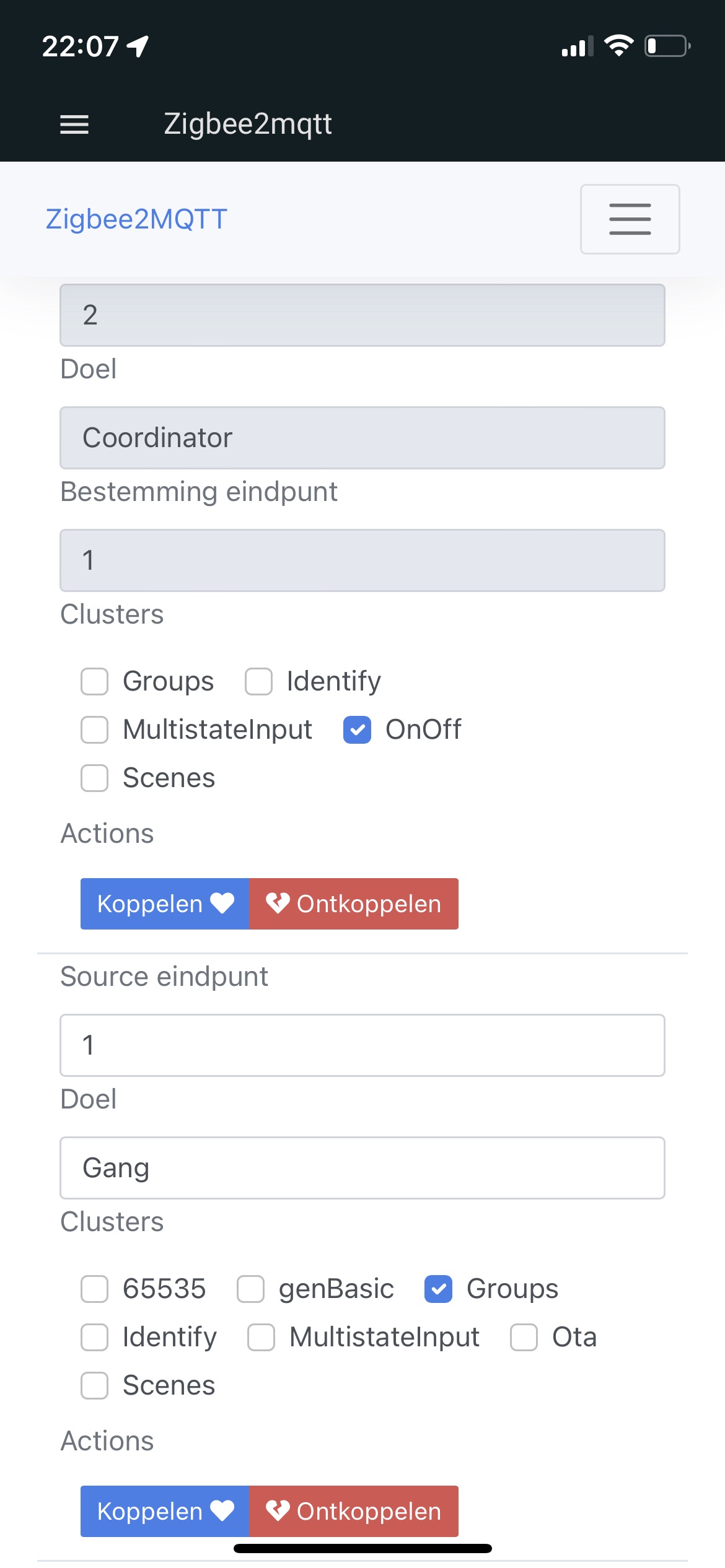Tap the navbar toggler icon next to Zigbee2MQTT
The height and width of the screenshot is (1568, 725).
[630, 219]
